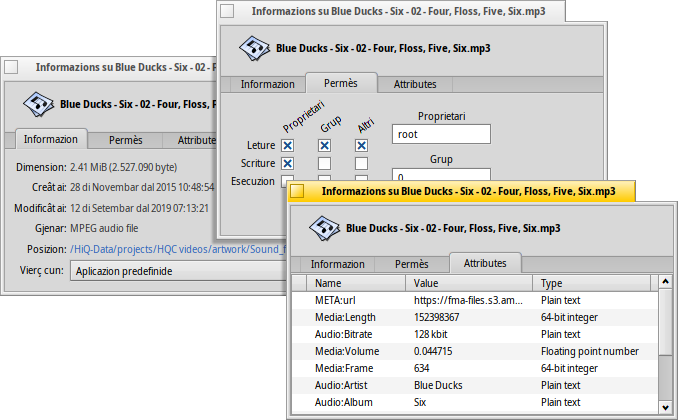
Task: Click the Proprietari field containing root
Action: [x=440, y=134]
